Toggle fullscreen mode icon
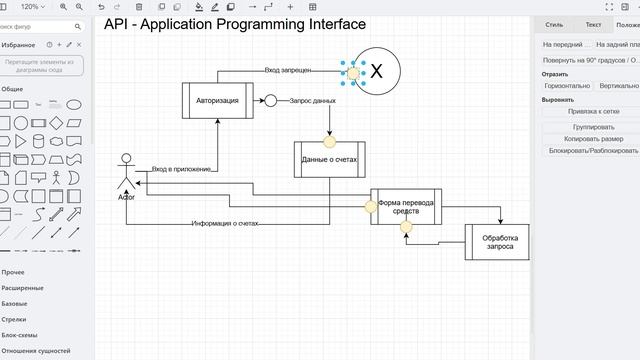The height and width of the screenshot is (360, 640). click(609, 7)
